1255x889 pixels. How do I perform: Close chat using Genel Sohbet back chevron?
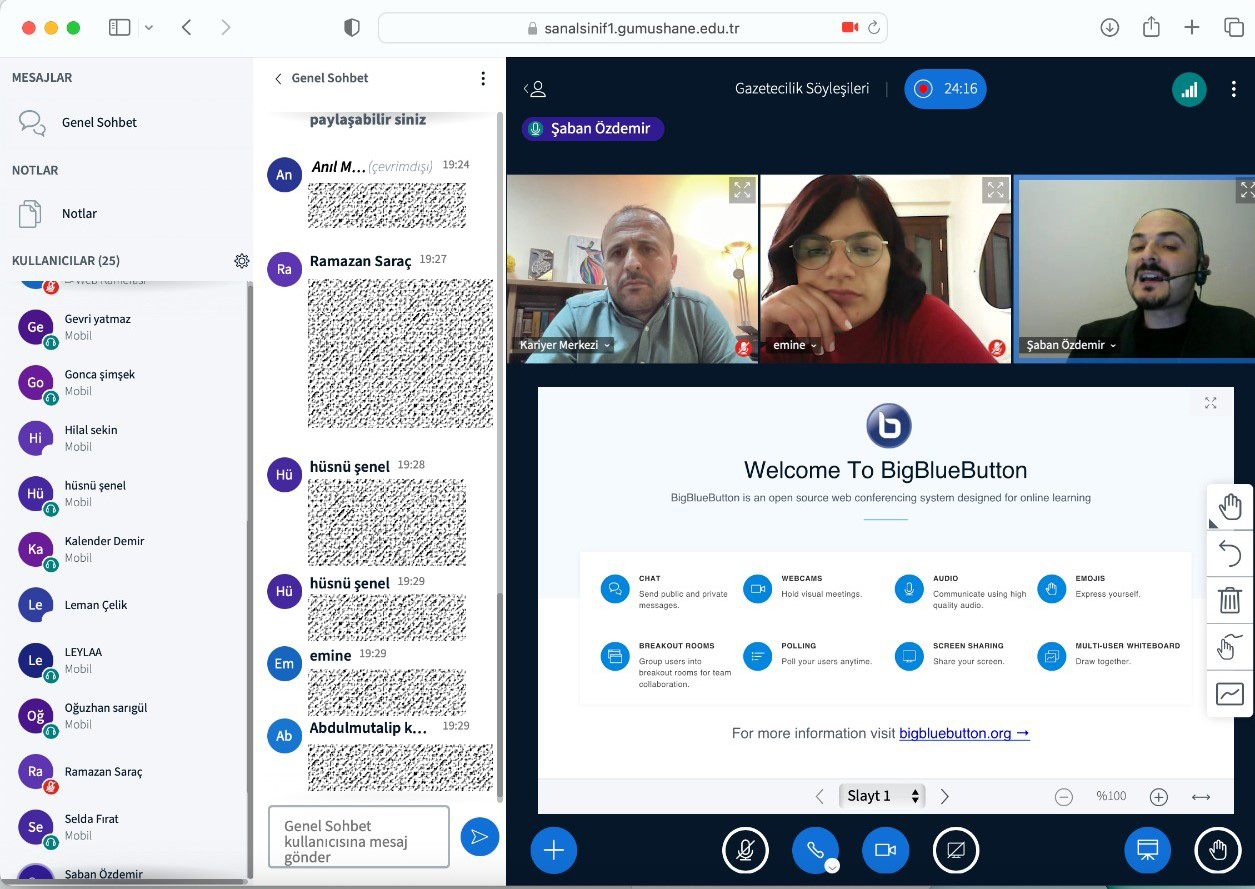click(279, 78)
